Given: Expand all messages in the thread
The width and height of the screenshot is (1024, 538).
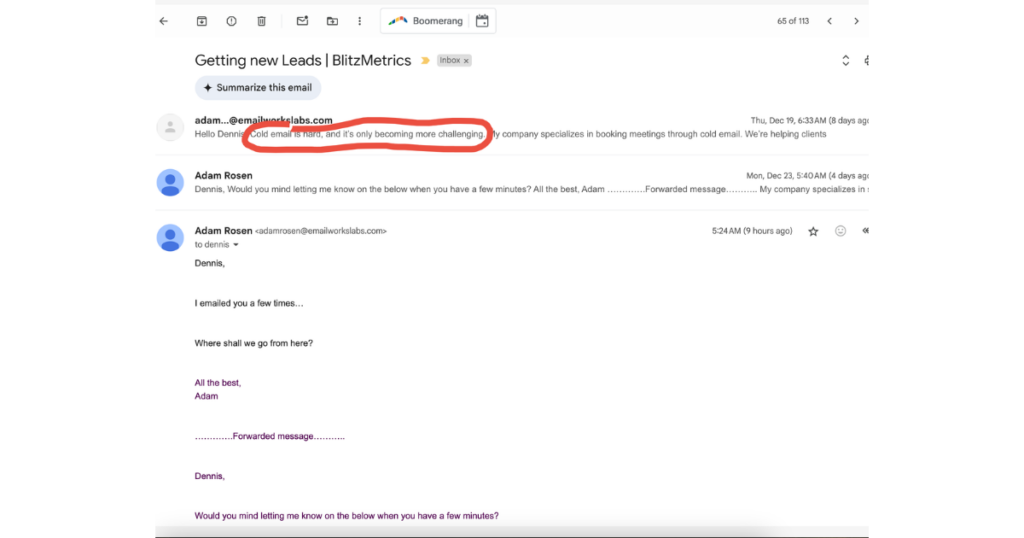Looking at the screenshot, I should [845, 61].
